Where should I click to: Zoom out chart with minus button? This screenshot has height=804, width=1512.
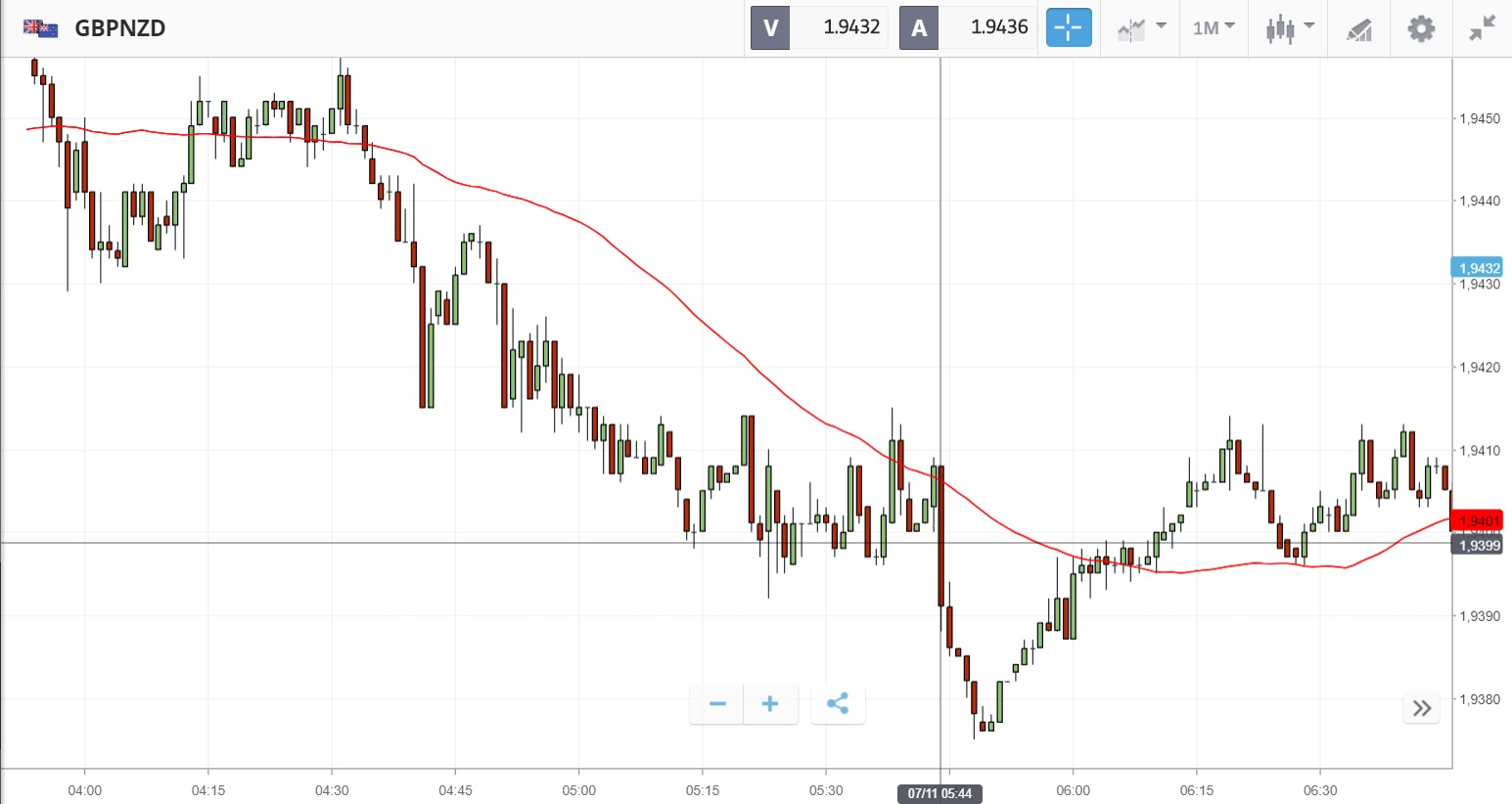click(x=717, y=703)
